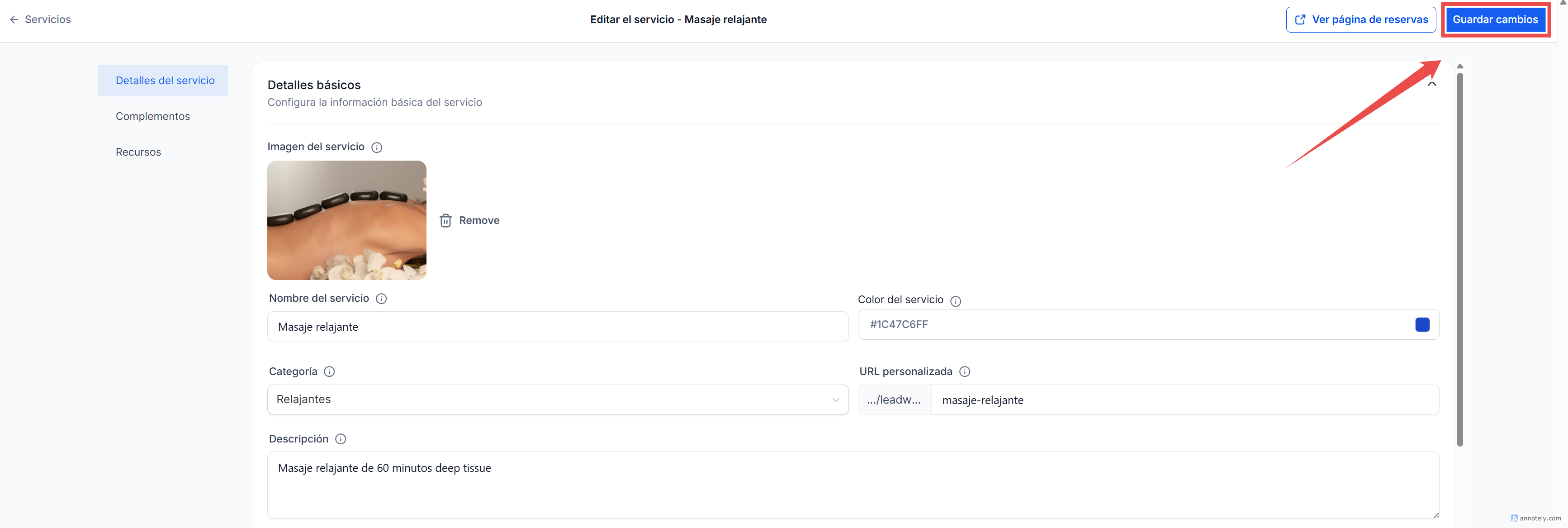Viewport: 1568px width, 528px height.
Task: Click the trash icon to remove image
Action: pyautogui.click(x=445, y=220)
